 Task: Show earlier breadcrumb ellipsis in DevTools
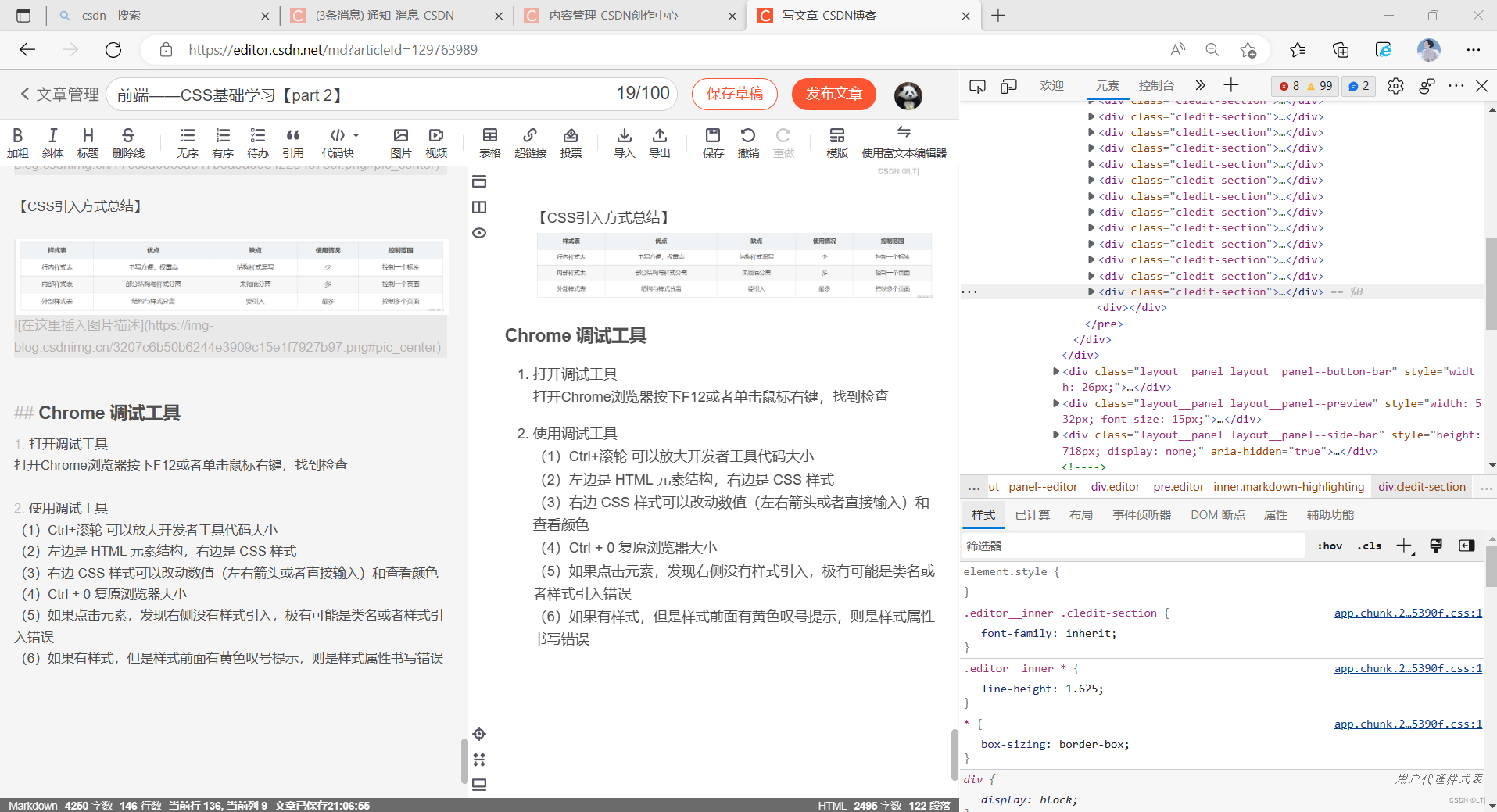(973, 488)
